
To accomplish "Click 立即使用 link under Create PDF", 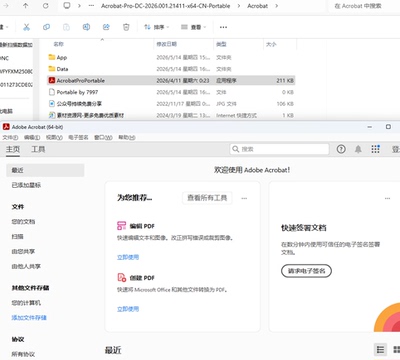I will click(x=128, y=309).
